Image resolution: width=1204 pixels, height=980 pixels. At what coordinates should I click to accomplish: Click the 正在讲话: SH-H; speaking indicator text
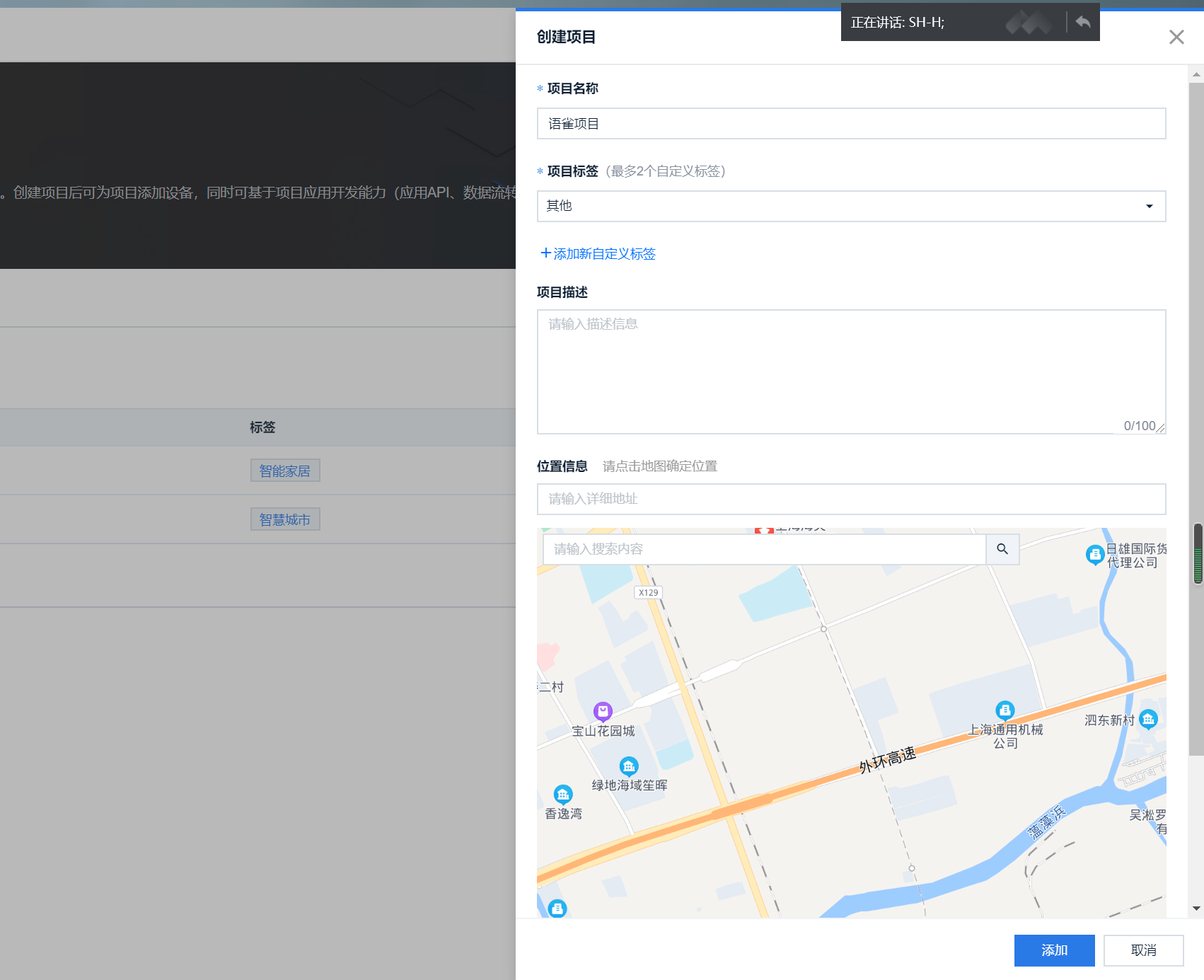898,23
